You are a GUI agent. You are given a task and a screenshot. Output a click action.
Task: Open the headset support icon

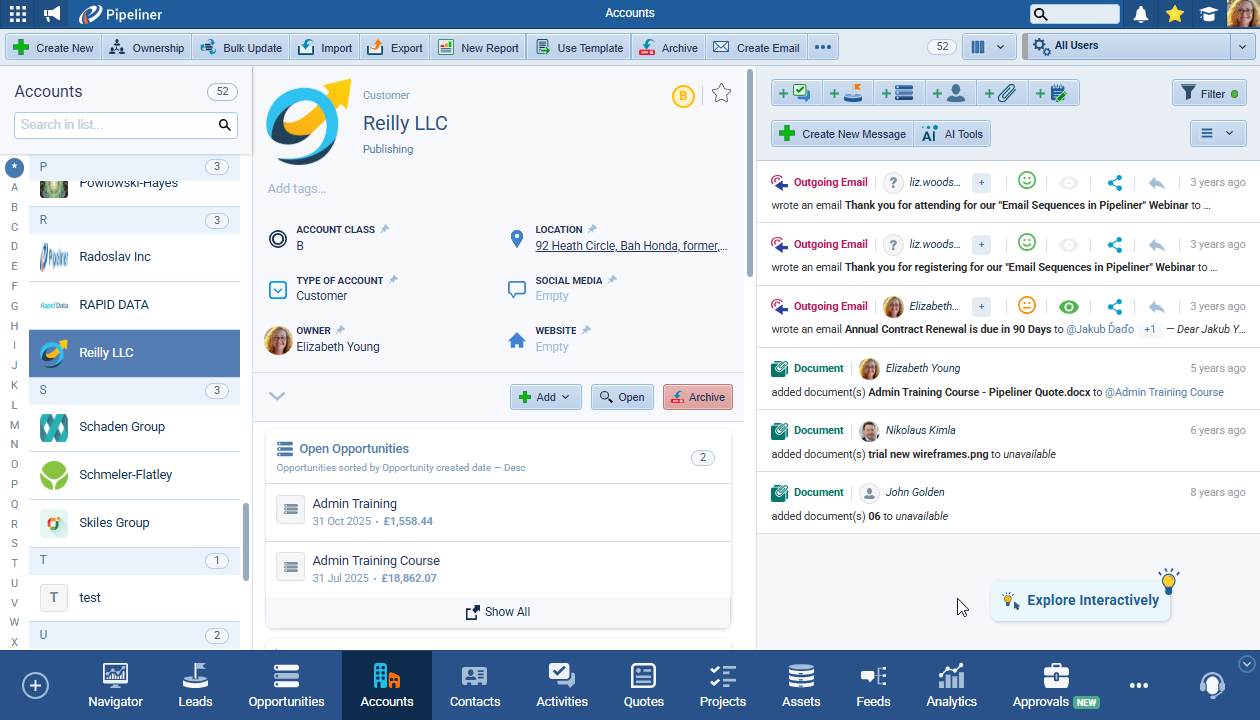[x=1212, y=685]
